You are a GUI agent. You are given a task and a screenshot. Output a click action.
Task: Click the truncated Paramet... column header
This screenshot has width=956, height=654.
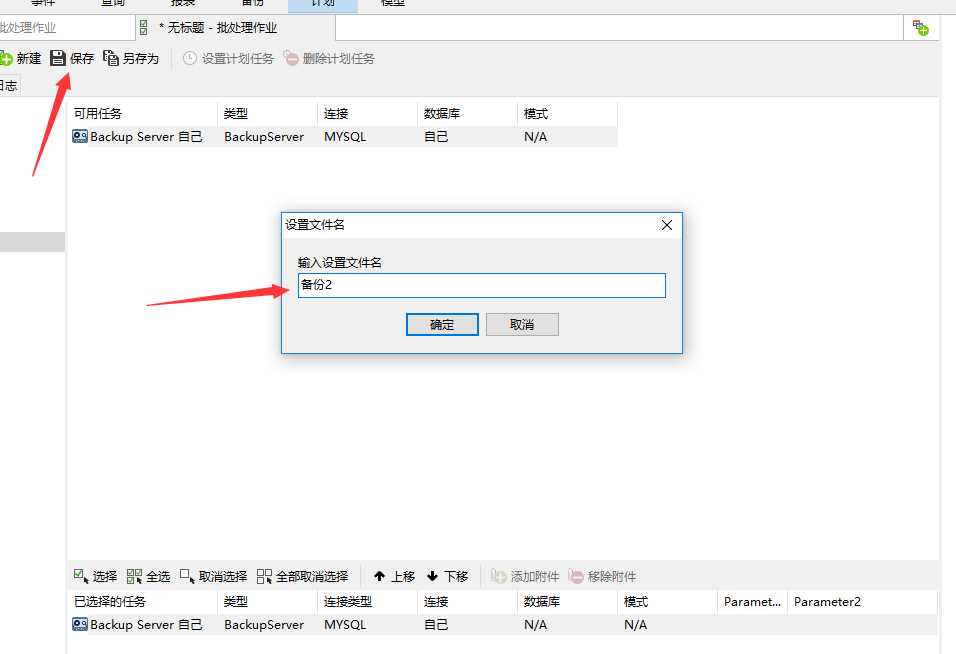752,602
